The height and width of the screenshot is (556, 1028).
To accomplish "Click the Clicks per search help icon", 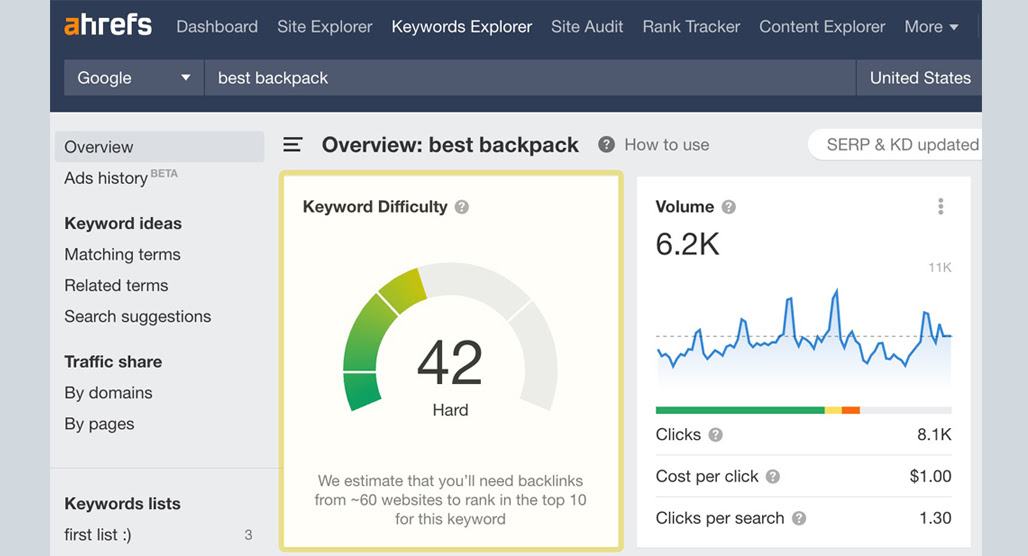I will click(x=799, y=519).
